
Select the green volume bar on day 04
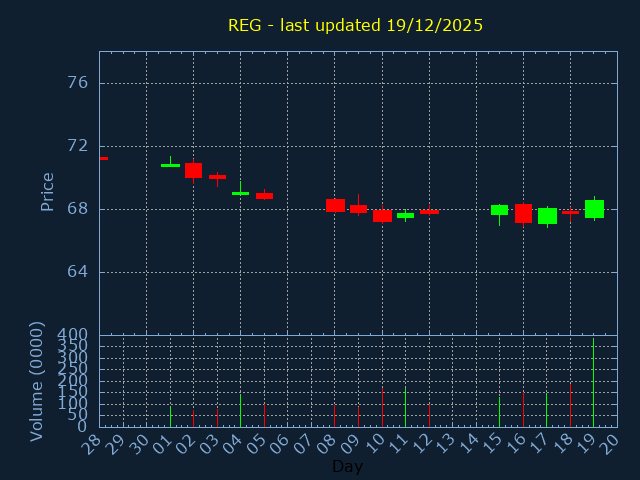[x=240, y=411]
